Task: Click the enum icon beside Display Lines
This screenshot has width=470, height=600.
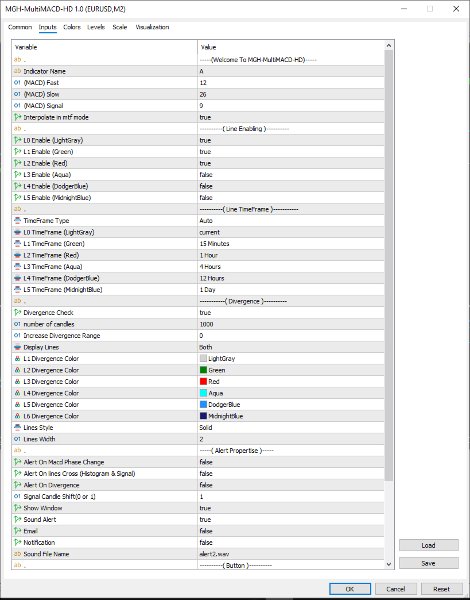Action: (x=17, y=347)
